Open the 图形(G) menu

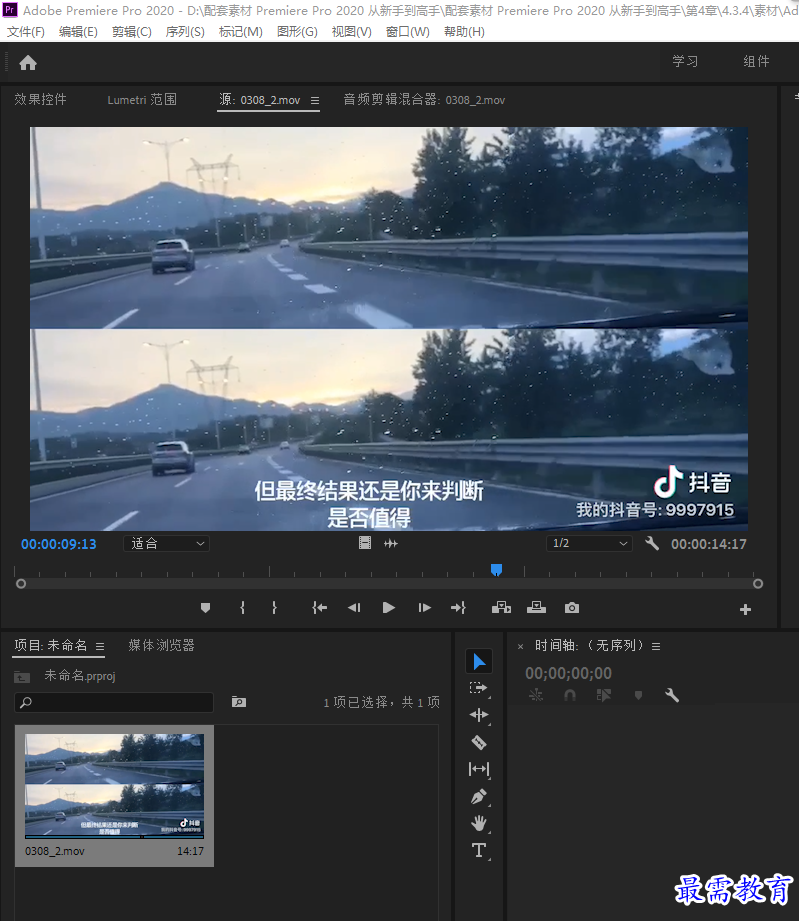tap(297, 32)
